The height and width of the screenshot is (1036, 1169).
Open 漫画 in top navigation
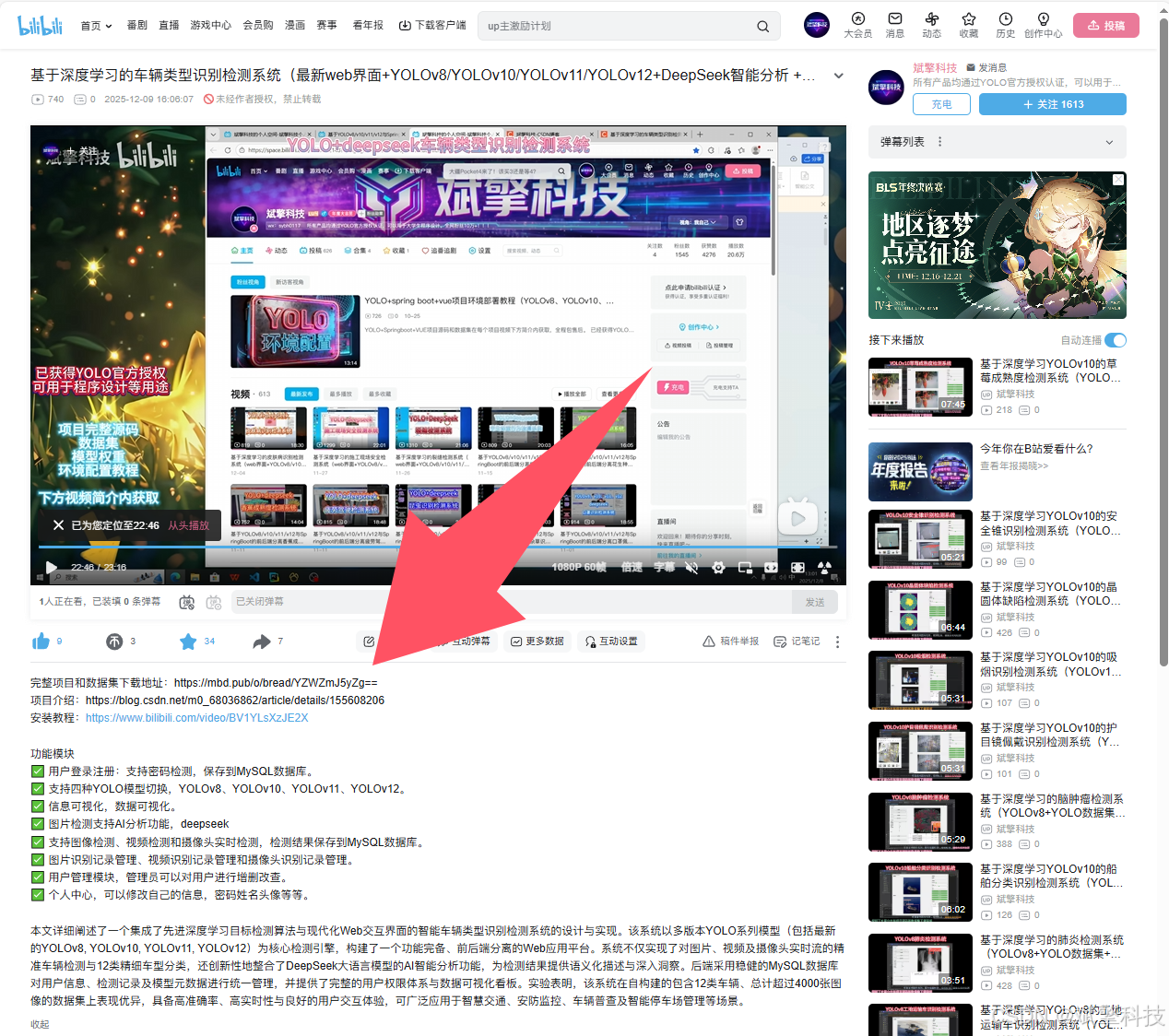click(295, 26)
